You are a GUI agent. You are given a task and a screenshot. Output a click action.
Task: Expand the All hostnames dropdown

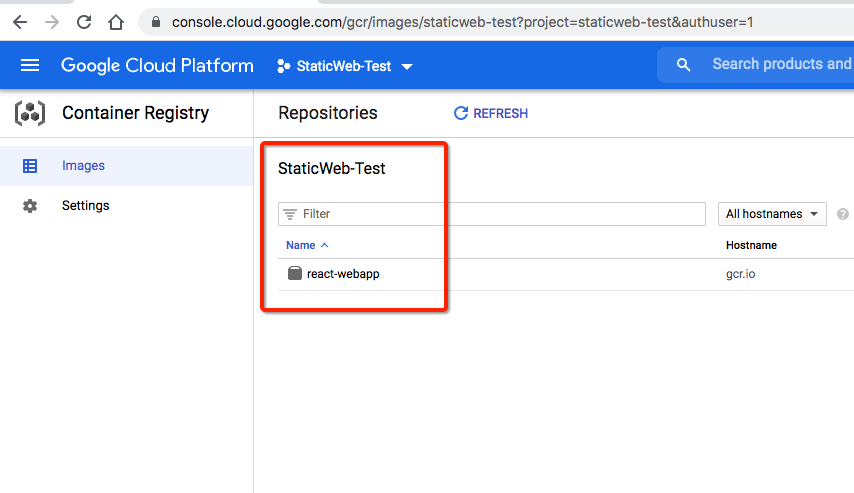[x=772, y=214]
